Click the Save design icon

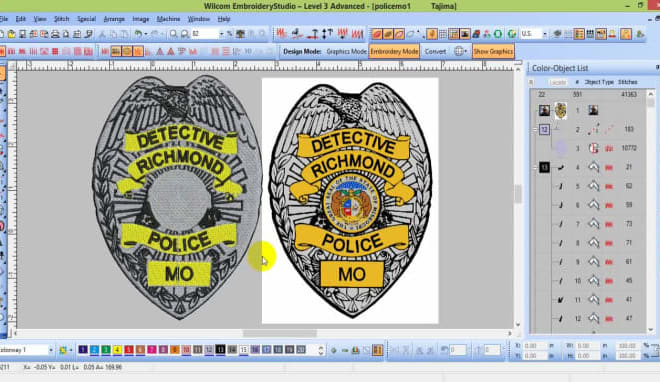tap(22, 34)
